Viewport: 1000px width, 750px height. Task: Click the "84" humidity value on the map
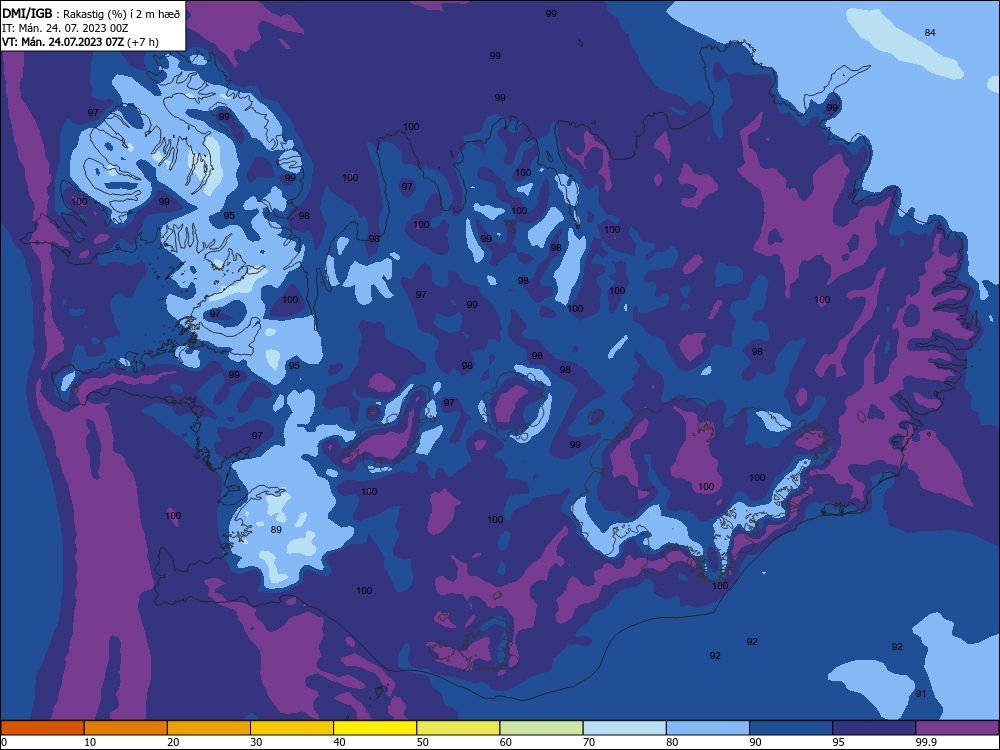[930, 33]
